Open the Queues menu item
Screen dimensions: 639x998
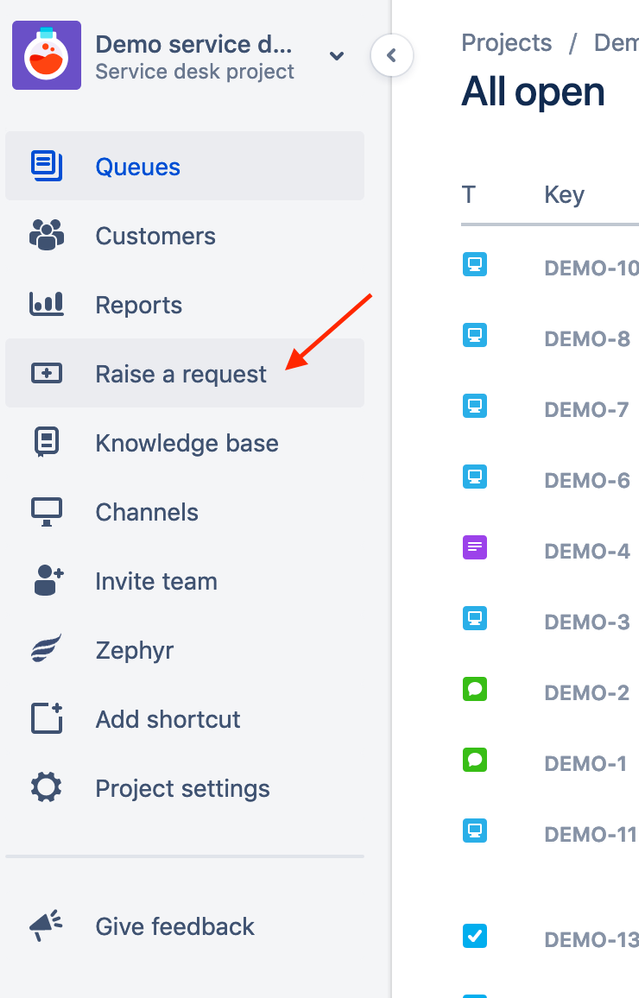[x=185, y=166]
